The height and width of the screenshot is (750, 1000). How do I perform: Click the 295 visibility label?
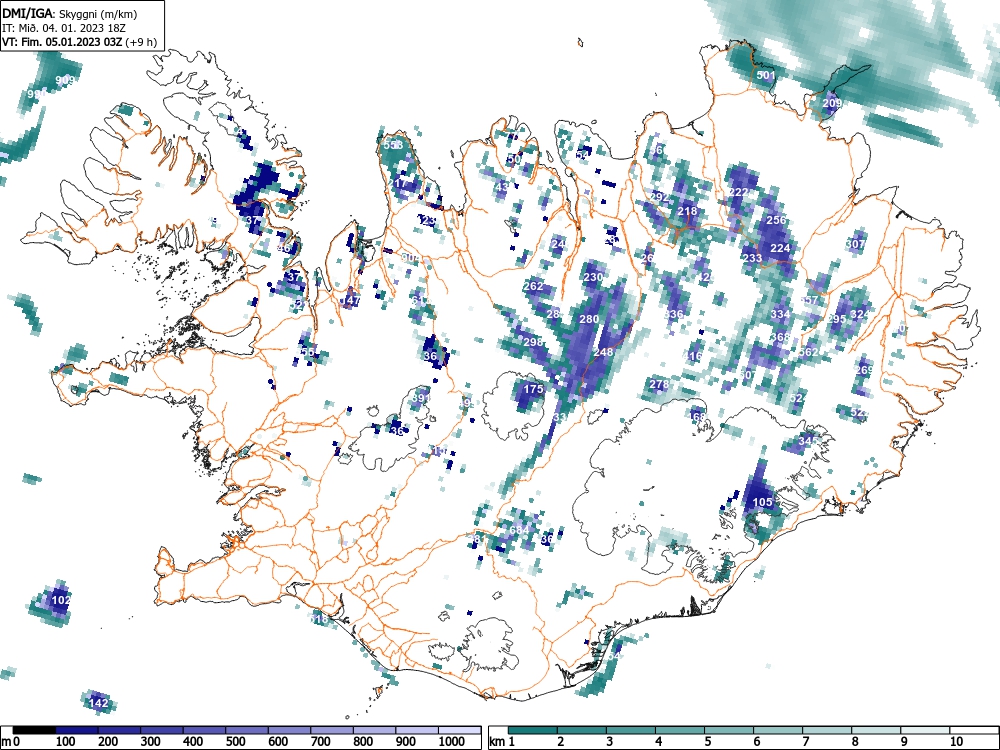pos(837,319)
